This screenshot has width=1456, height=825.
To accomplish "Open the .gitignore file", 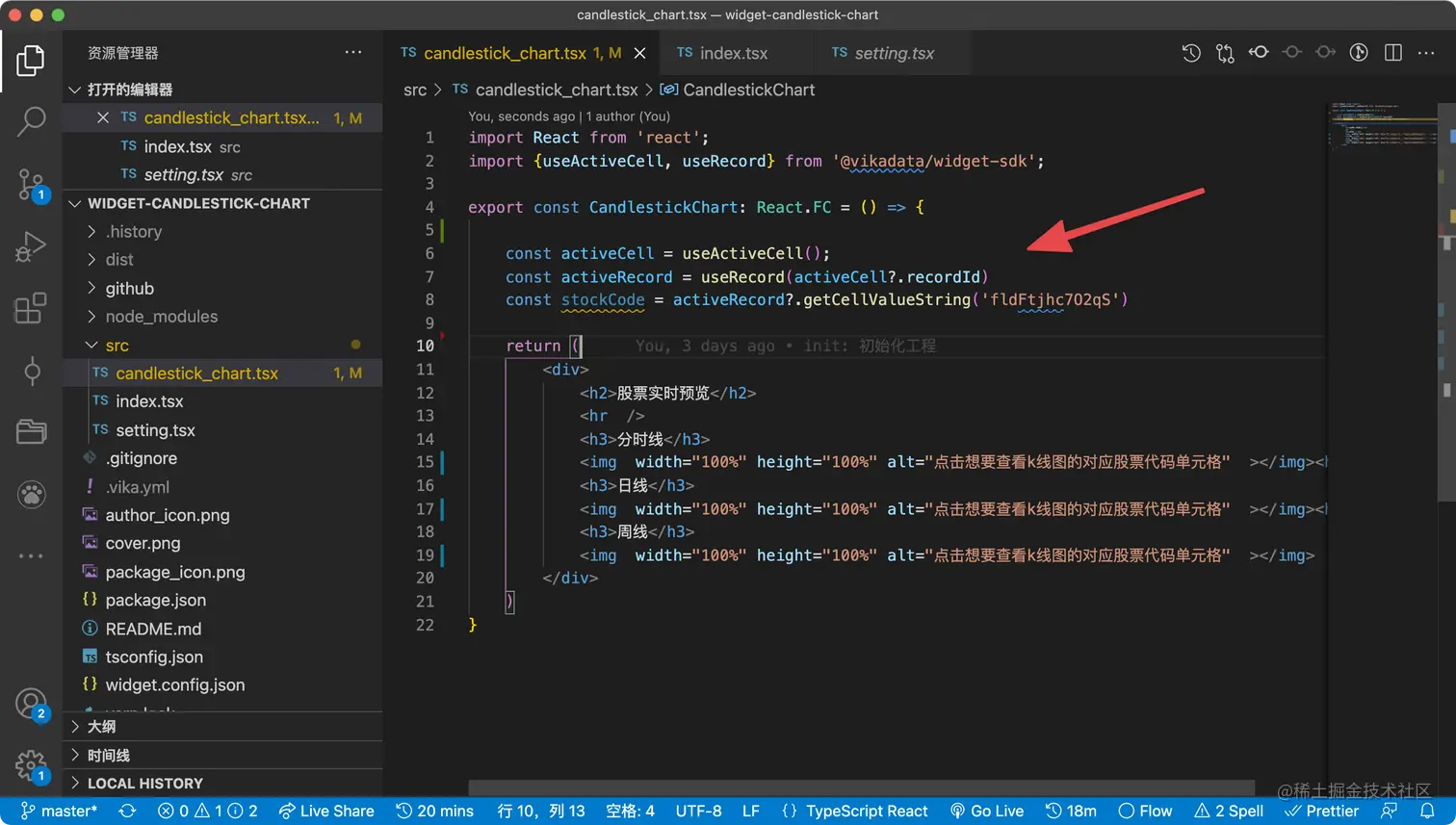I will (222, 458).
